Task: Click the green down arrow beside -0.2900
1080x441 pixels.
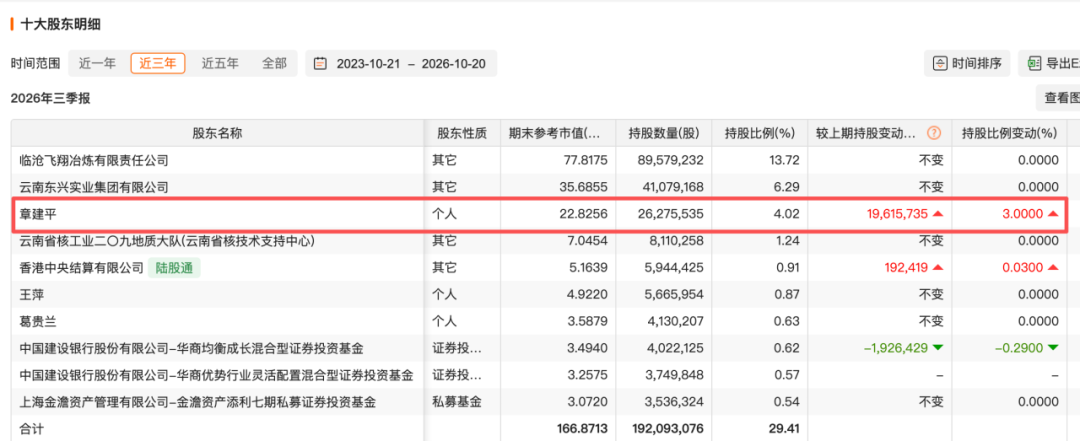Action: pyautogui.click(x=1052, y=349)
